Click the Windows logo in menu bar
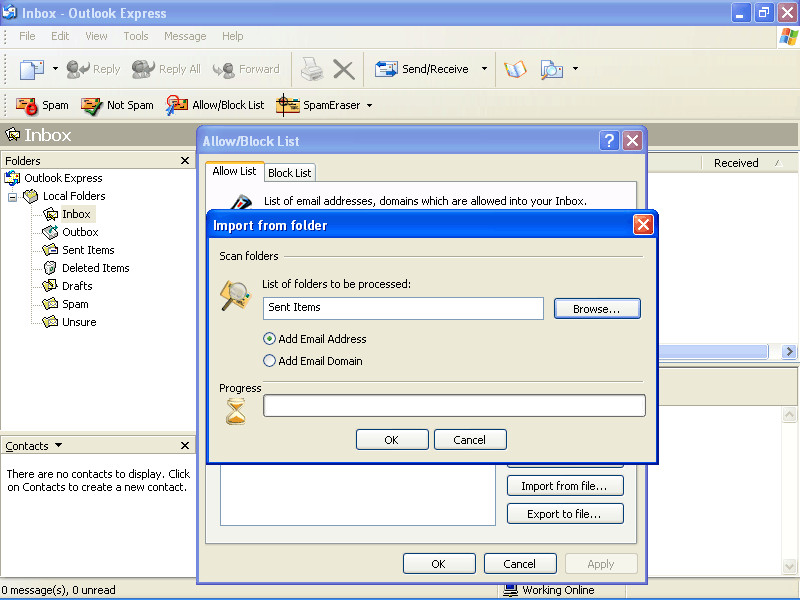800x600 pixels. pos(788,37)
